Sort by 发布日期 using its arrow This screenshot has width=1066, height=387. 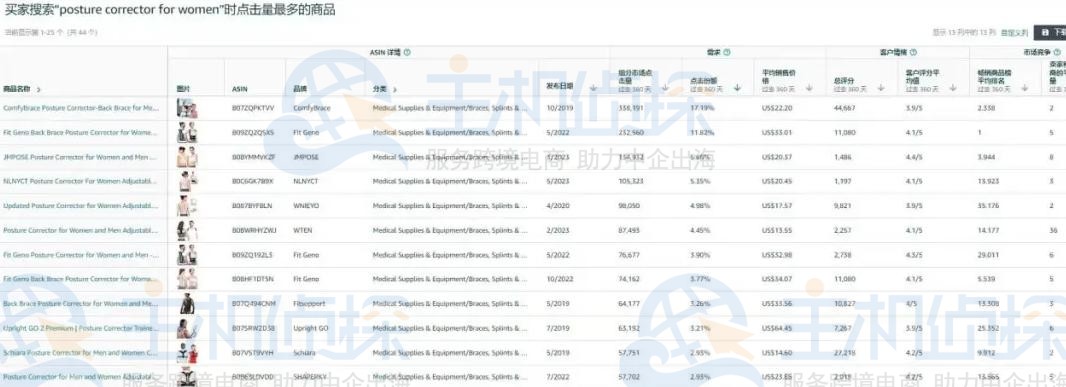pyautogui.click(x=594, y=88)
